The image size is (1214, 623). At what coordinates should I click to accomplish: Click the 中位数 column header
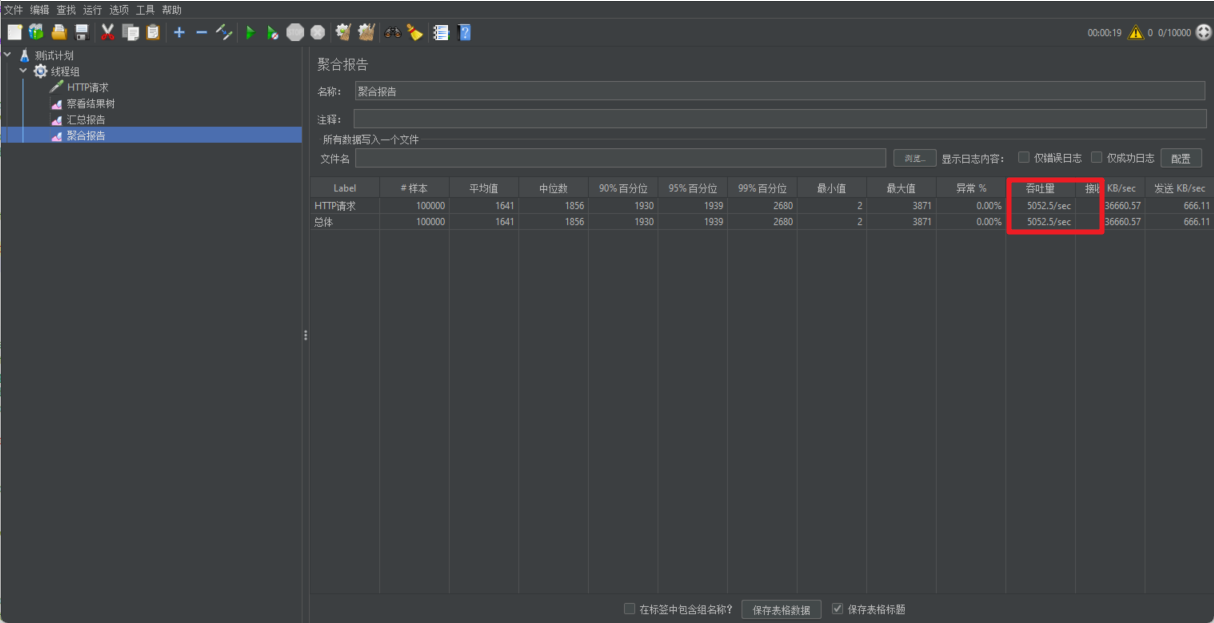click(553, 188)
